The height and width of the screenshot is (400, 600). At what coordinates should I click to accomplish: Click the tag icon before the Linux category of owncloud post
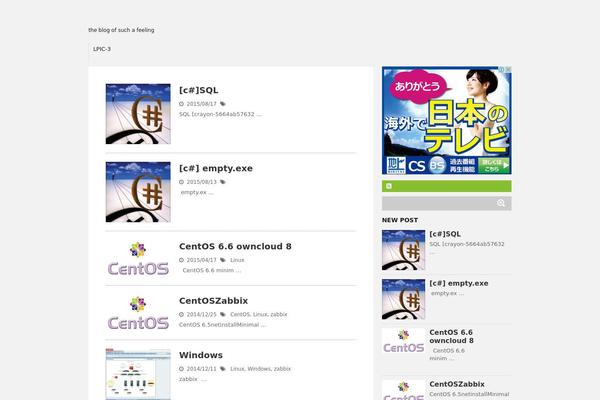(223, 260)
